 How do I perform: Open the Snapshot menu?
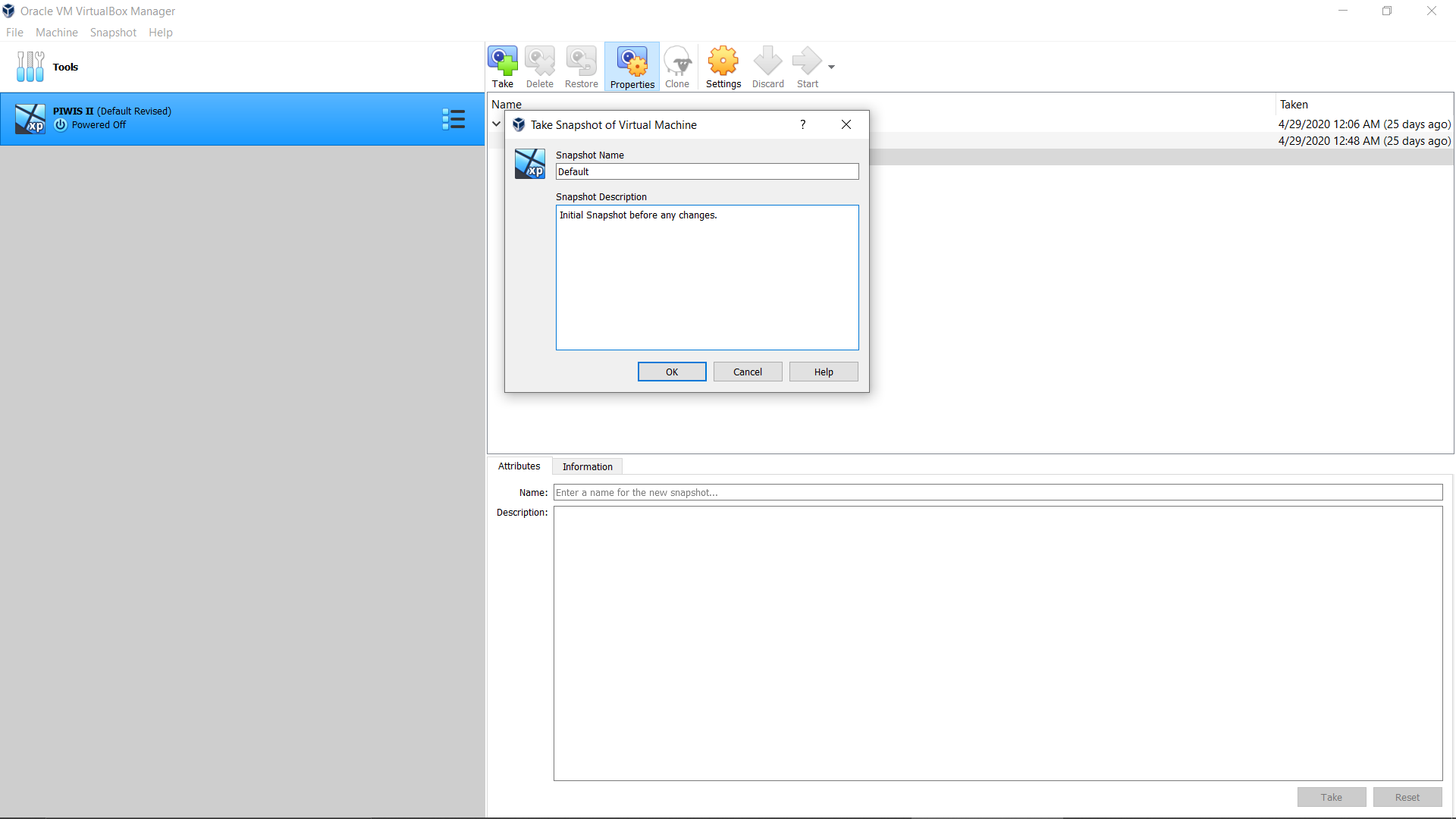tap(113, 33)
